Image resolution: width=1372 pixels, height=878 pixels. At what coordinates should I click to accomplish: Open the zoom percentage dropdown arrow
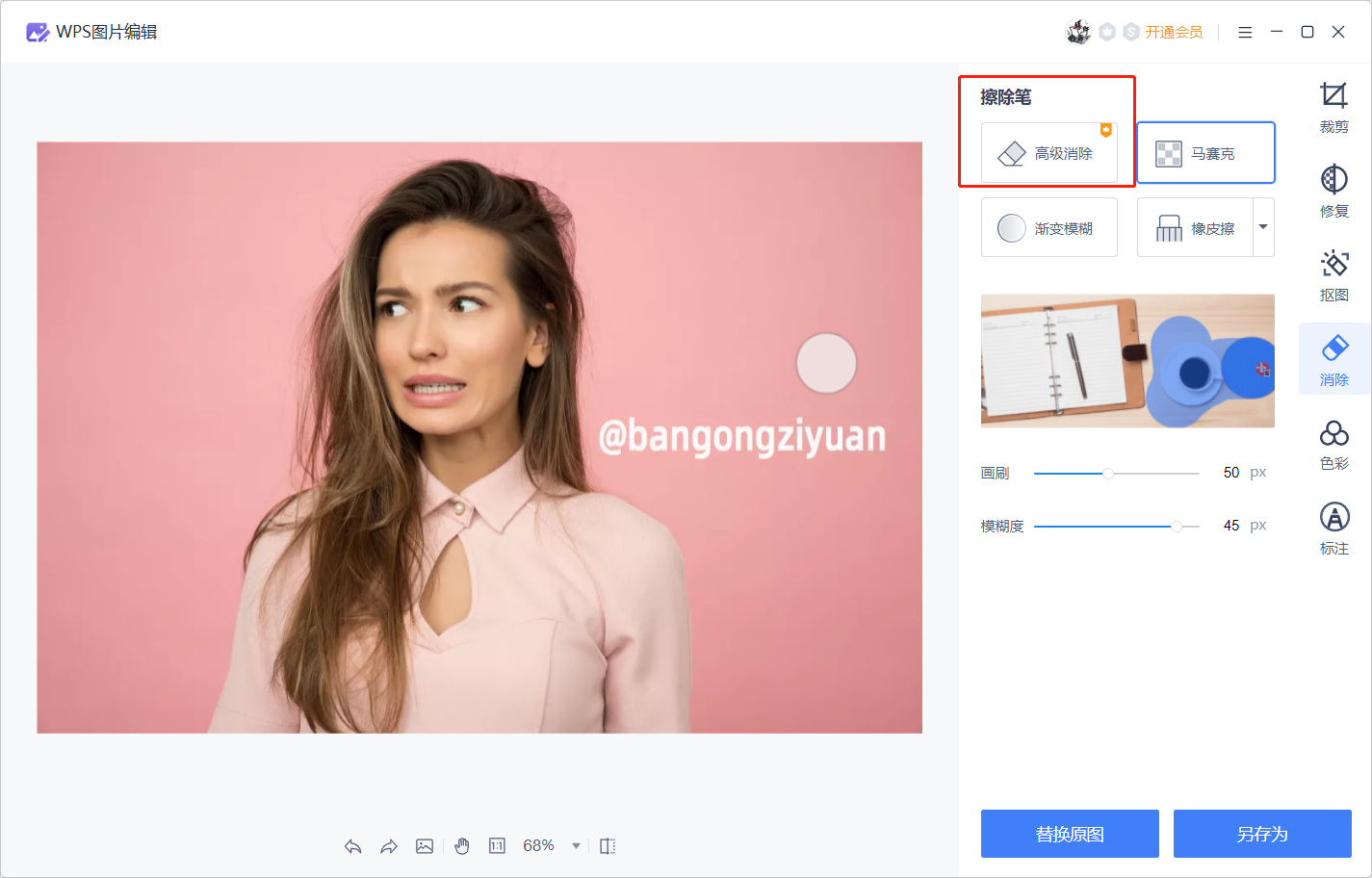(x=576, y=846)
